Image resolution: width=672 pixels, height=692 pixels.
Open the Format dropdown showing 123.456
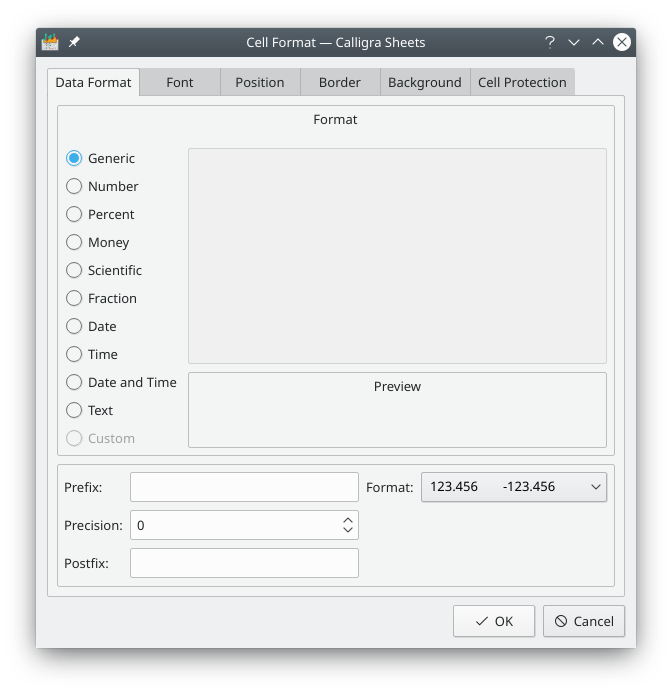click(x=513, y=487)
